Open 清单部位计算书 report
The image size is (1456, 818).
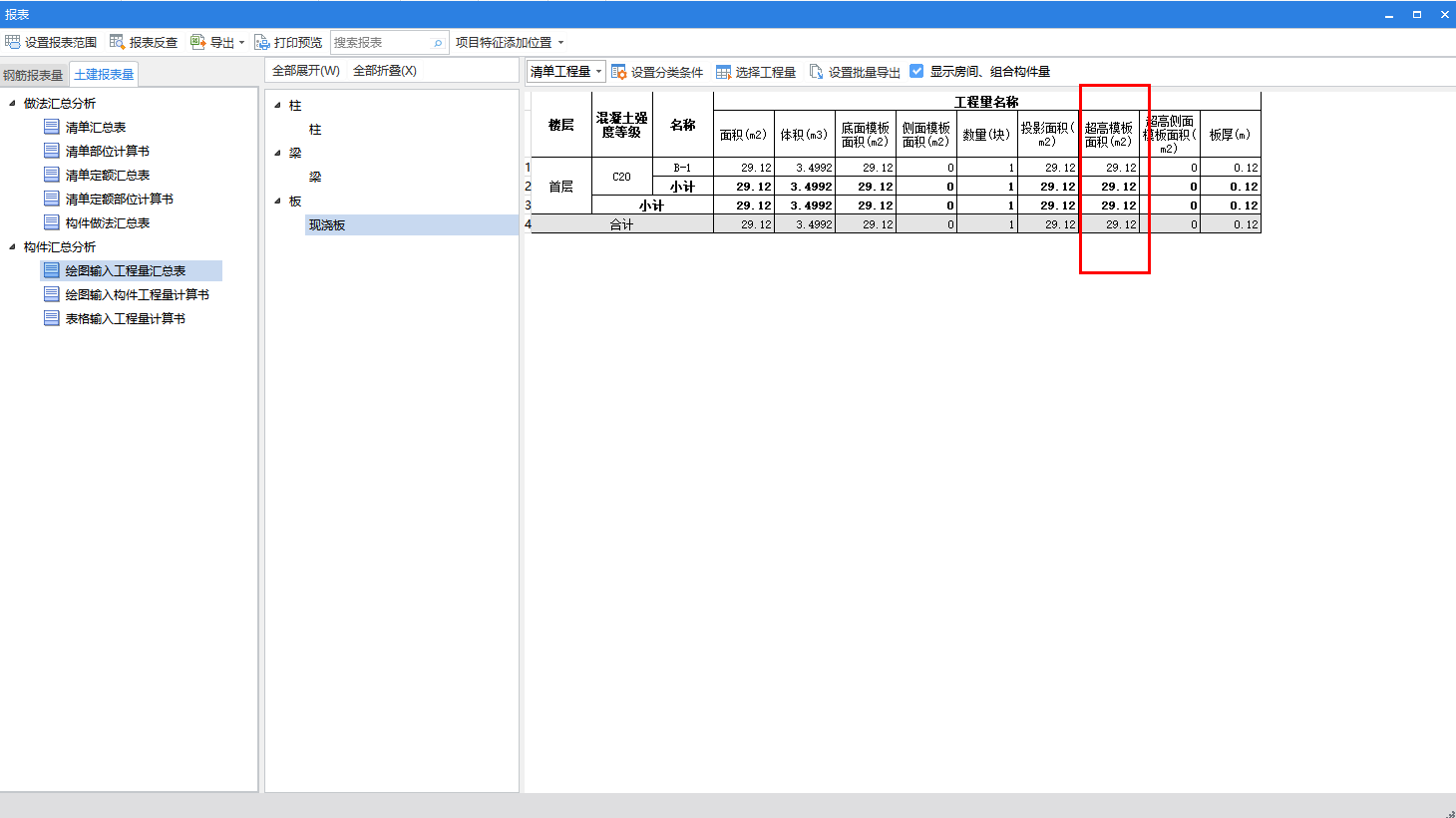[108, 151]
